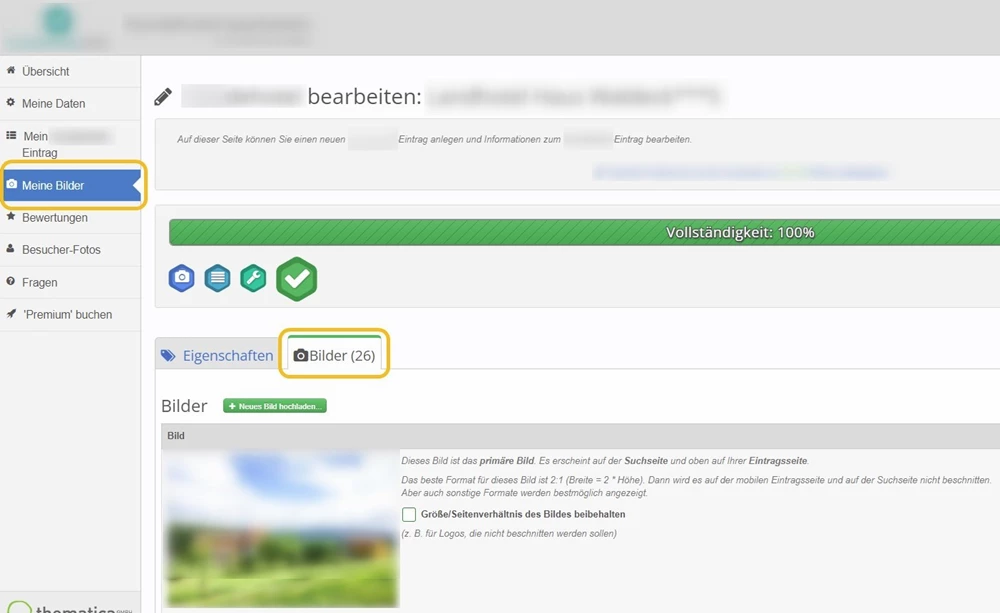The image size is (1000, 613).
Task: Click the thematica logo at the bottom
Action: click(62, 604)
